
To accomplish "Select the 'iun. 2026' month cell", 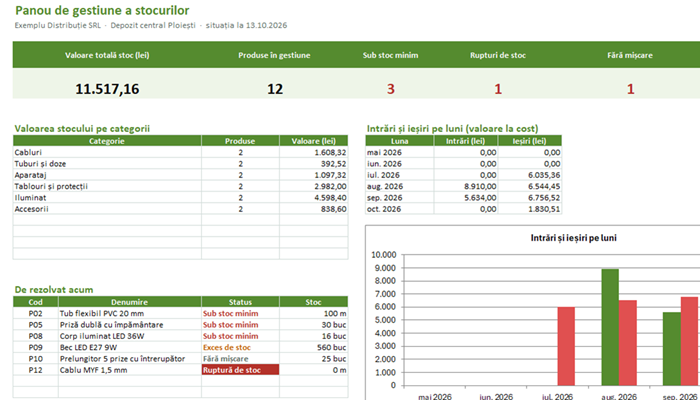I will point(400,163).
